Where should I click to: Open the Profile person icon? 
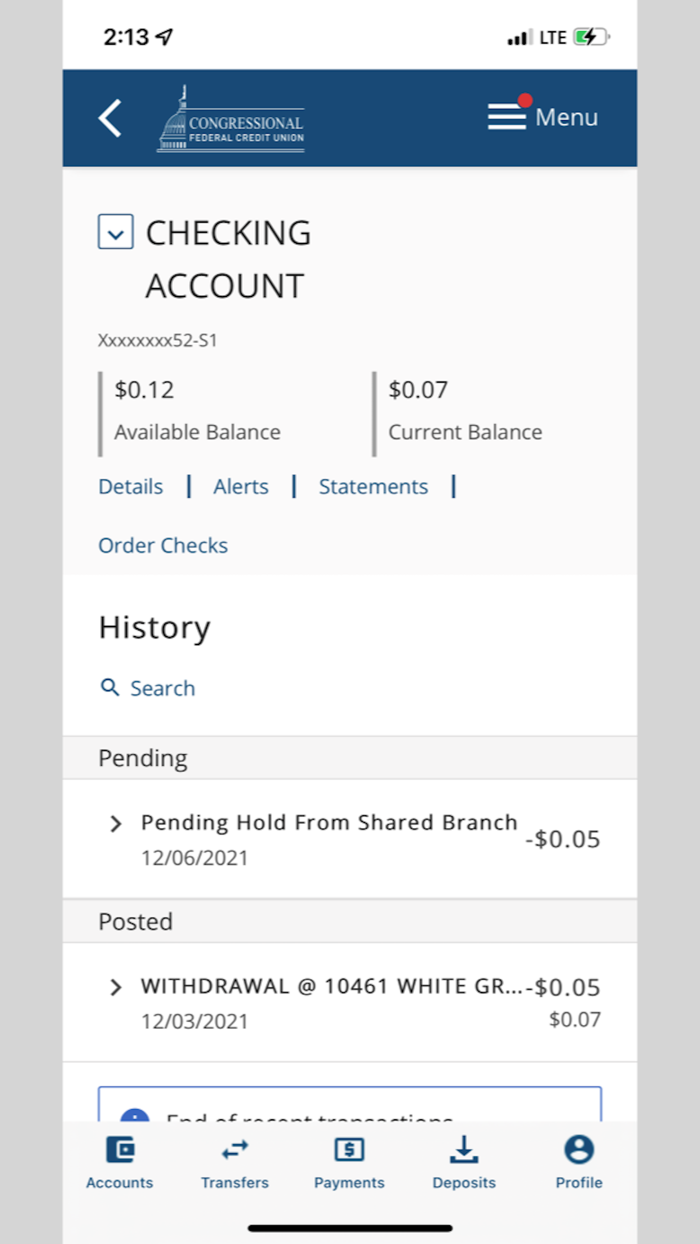point(579,1150)
